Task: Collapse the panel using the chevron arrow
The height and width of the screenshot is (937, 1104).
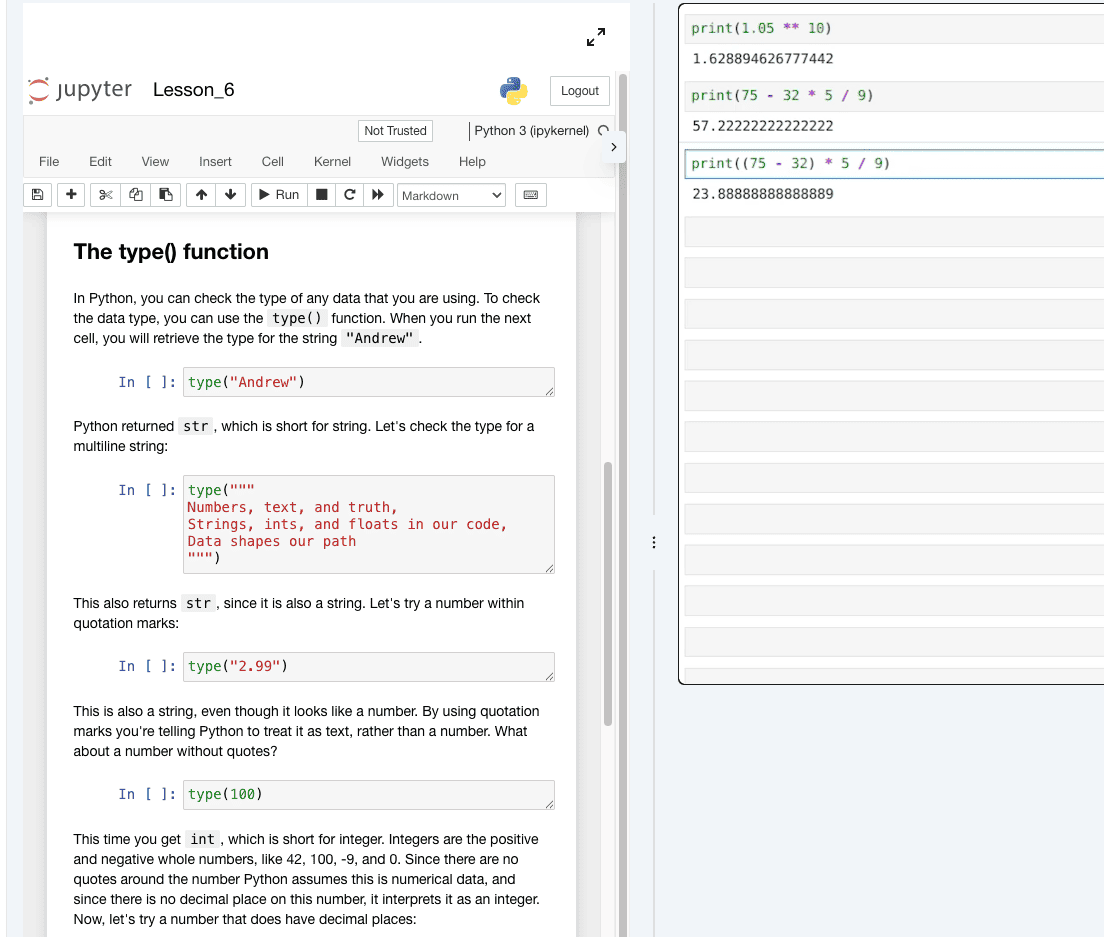Action: click(613, 147)
